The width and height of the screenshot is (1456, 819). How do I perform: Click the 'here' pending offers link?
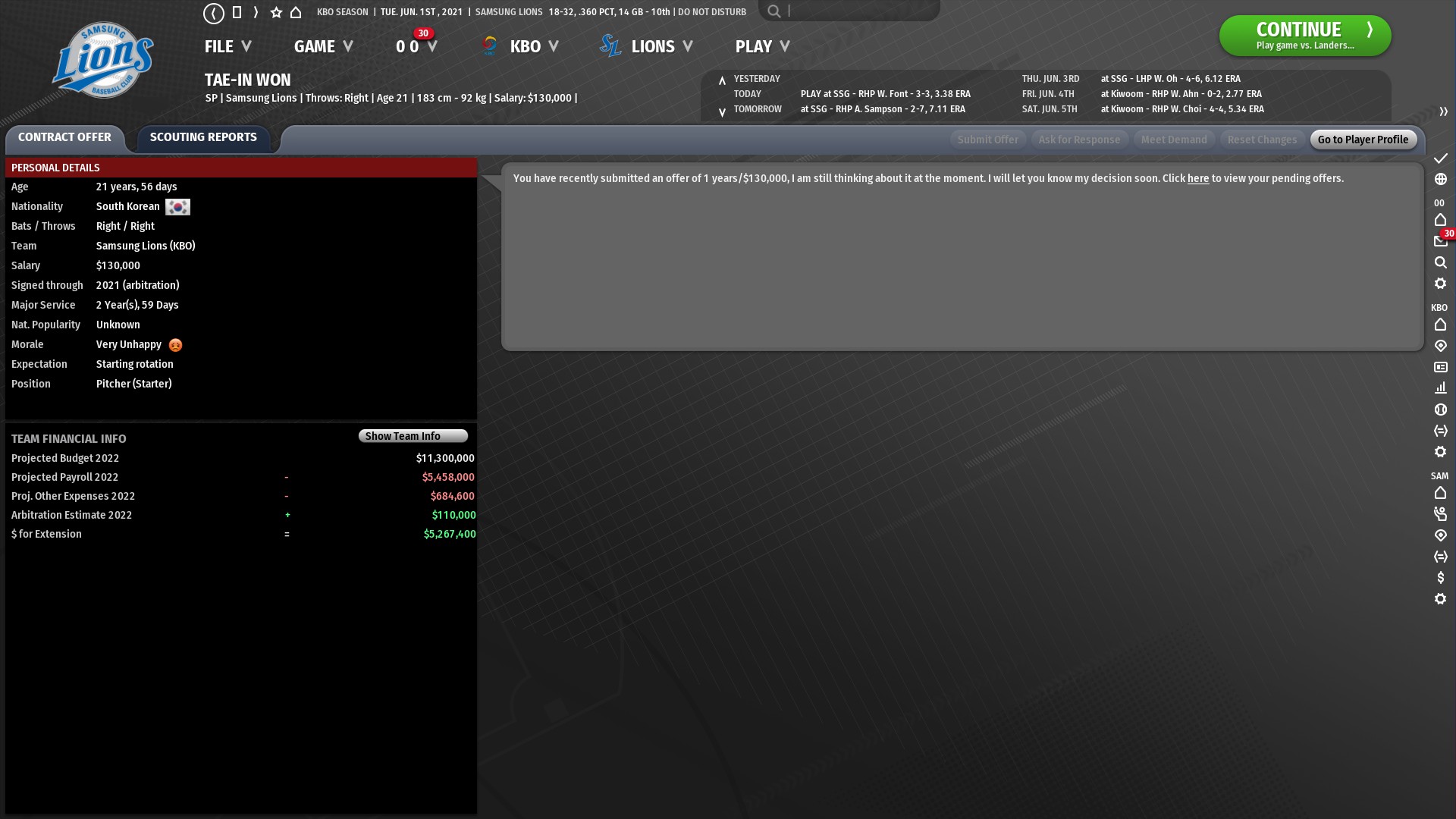(x=1197, y=178)
